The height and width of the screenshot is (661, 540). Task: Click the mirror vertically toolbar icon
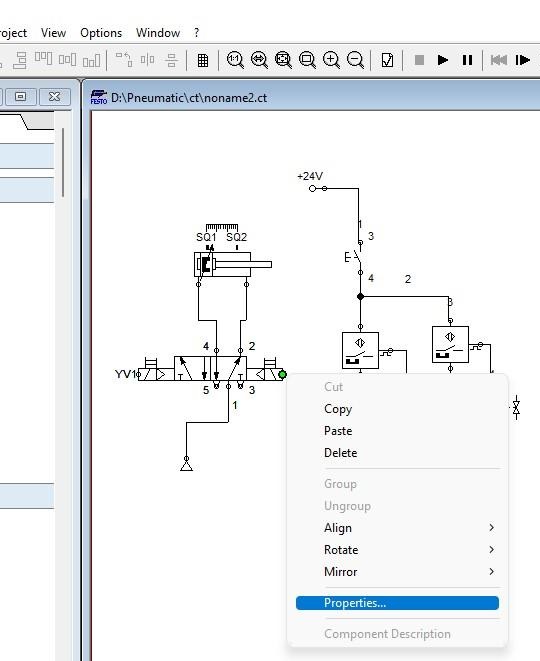[171, 60]
